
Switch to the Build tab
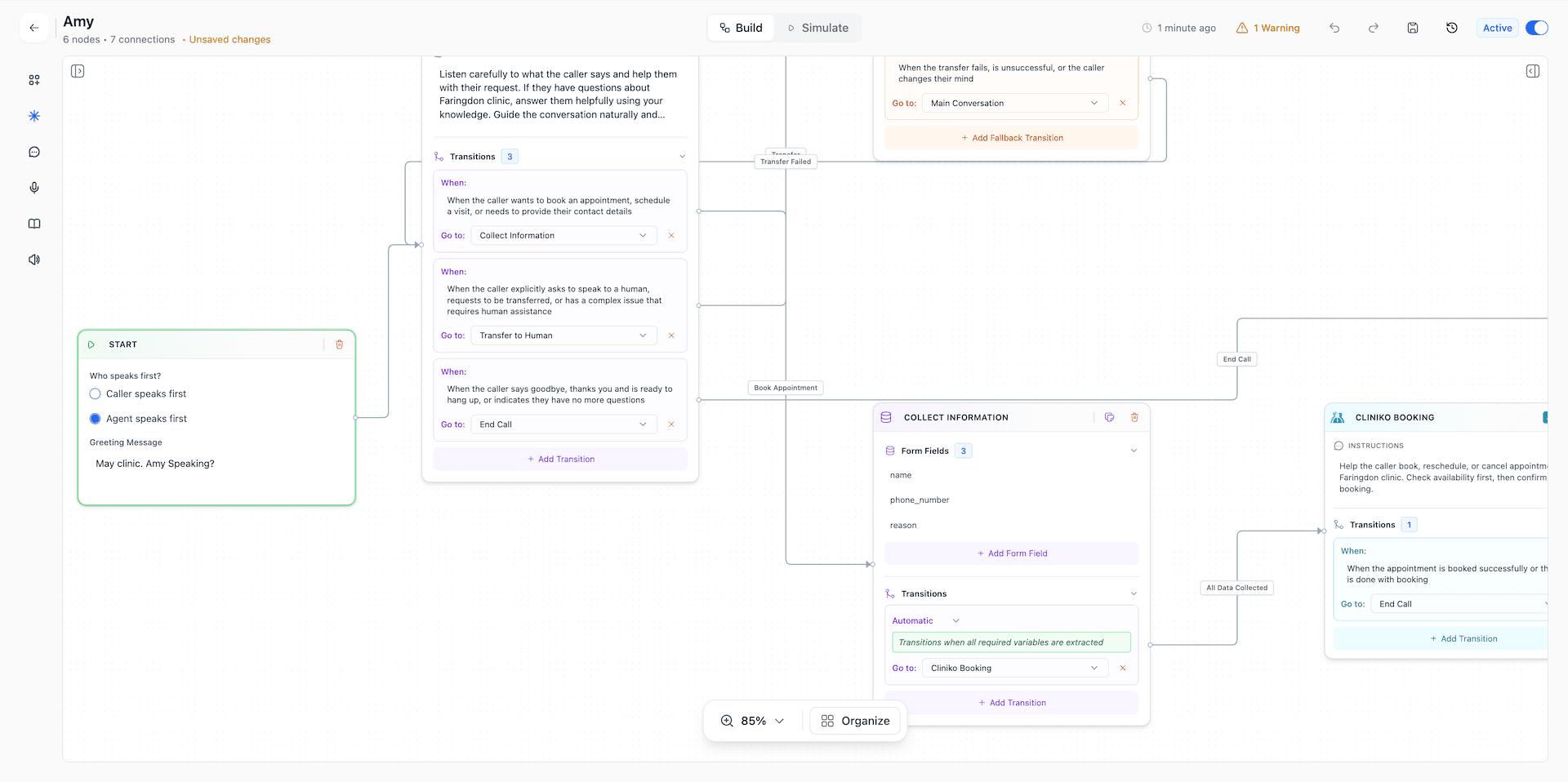(741, 28)
